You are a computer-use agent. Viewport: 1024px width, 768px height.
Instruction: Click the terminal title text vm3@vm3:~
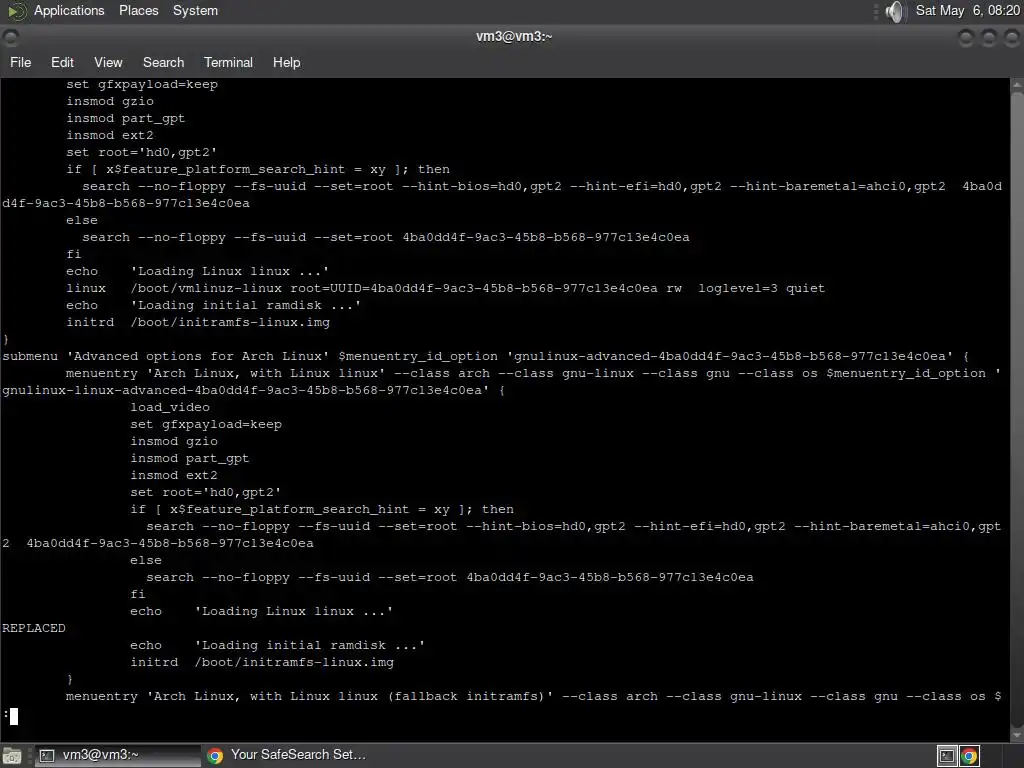(x=514, y=37)
